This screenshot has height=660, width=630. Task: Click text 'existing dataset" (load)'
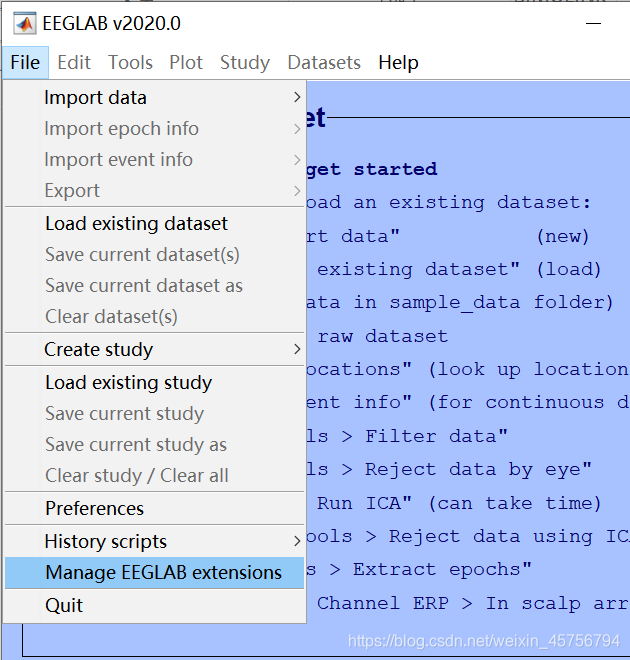click(x=459, y=269)
